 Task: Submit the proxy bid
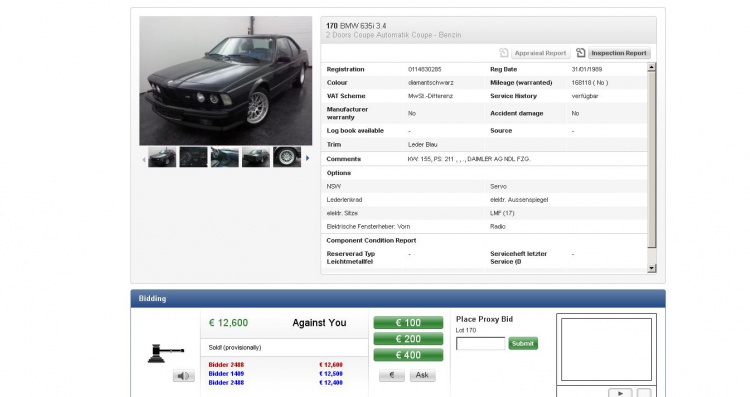(x=523, y=343)
